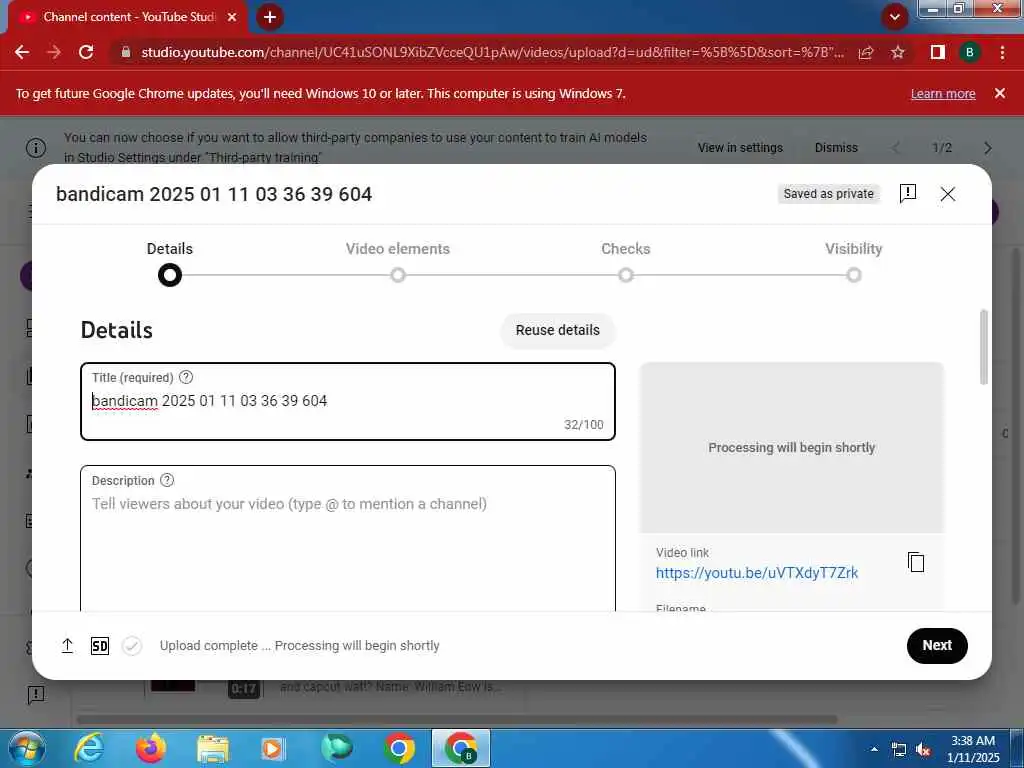The width and height of the screenshot is (1024, 768).
Task: Close the Channel content tab
Action: point(232,17)
